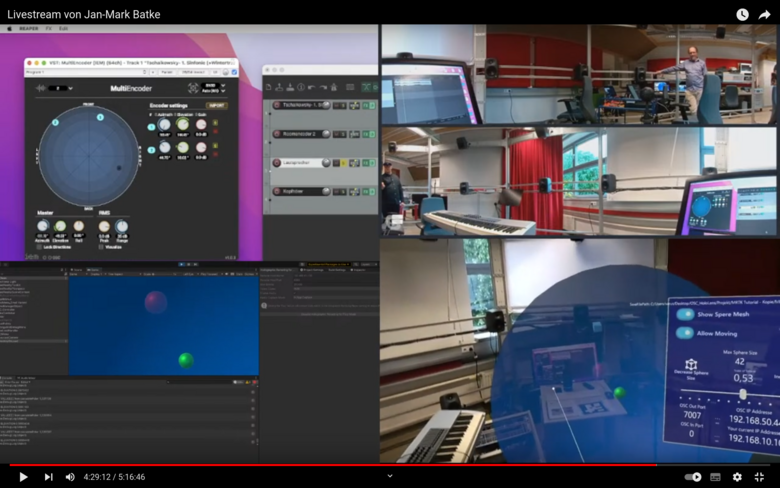
Task: Open the REAPER menu
Action: [28, 29]
